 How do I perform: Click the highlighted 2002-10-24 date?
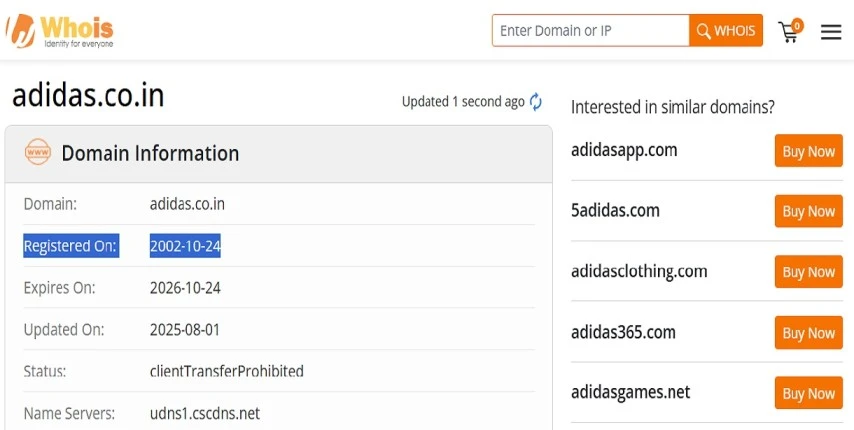coord(185,246)
